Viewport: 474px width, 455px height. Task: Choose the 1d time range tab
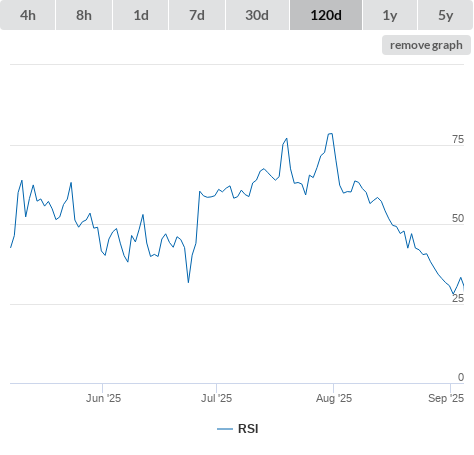(x=141, y=15)
